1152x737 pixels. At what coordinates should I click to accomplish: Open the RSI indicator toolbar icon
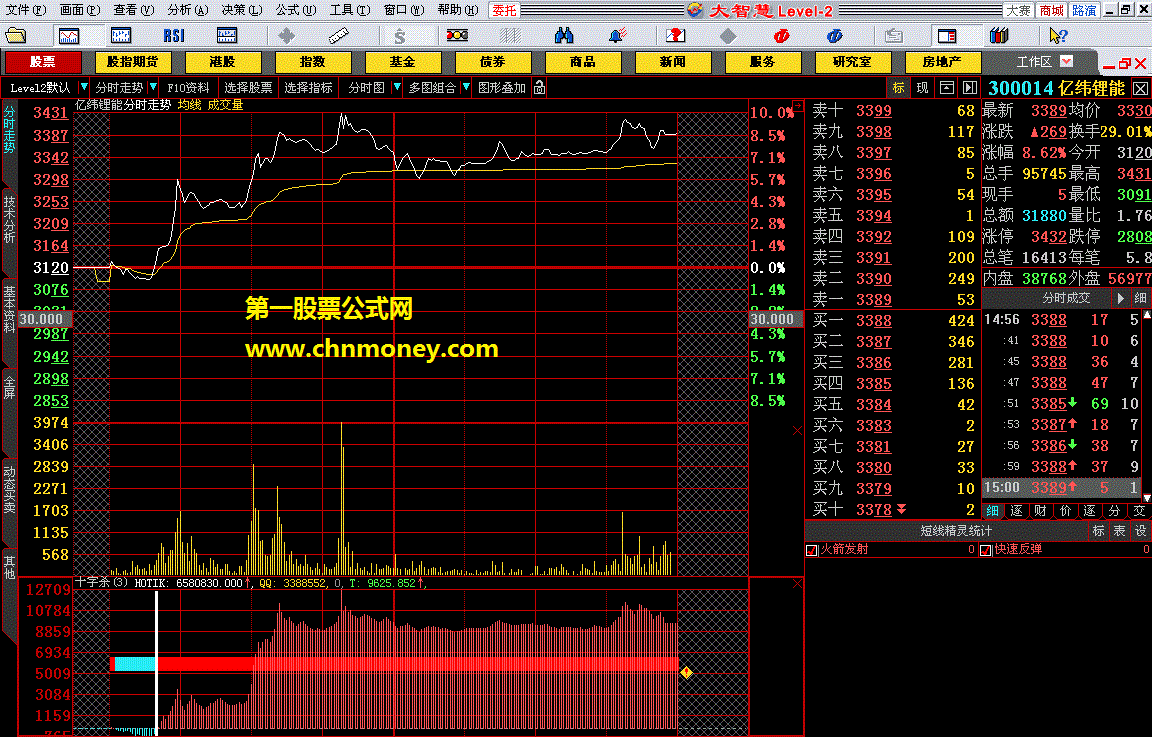[174, 35]
